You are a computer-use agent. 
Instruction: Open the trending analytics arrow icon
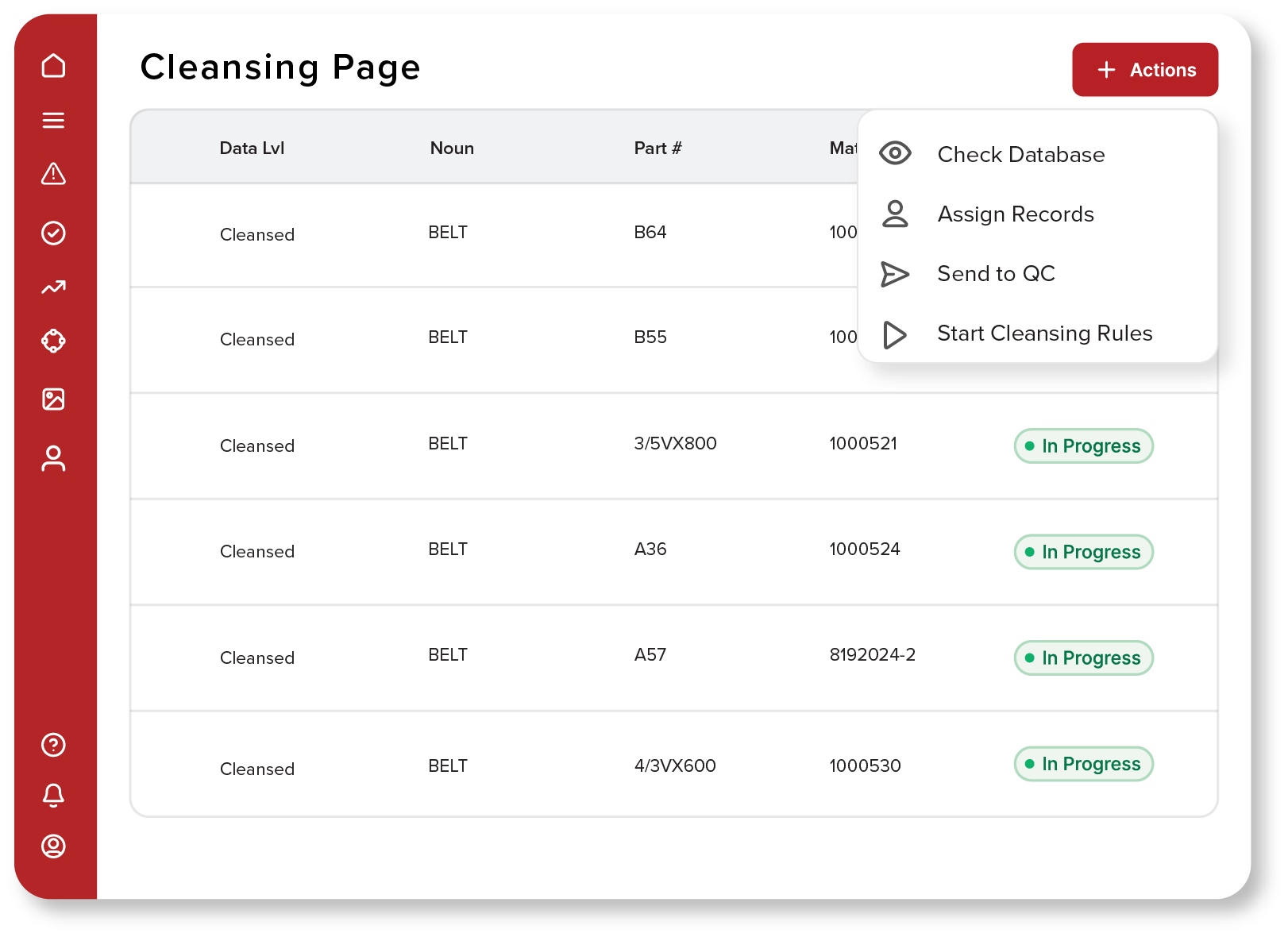tap(53, 287)
